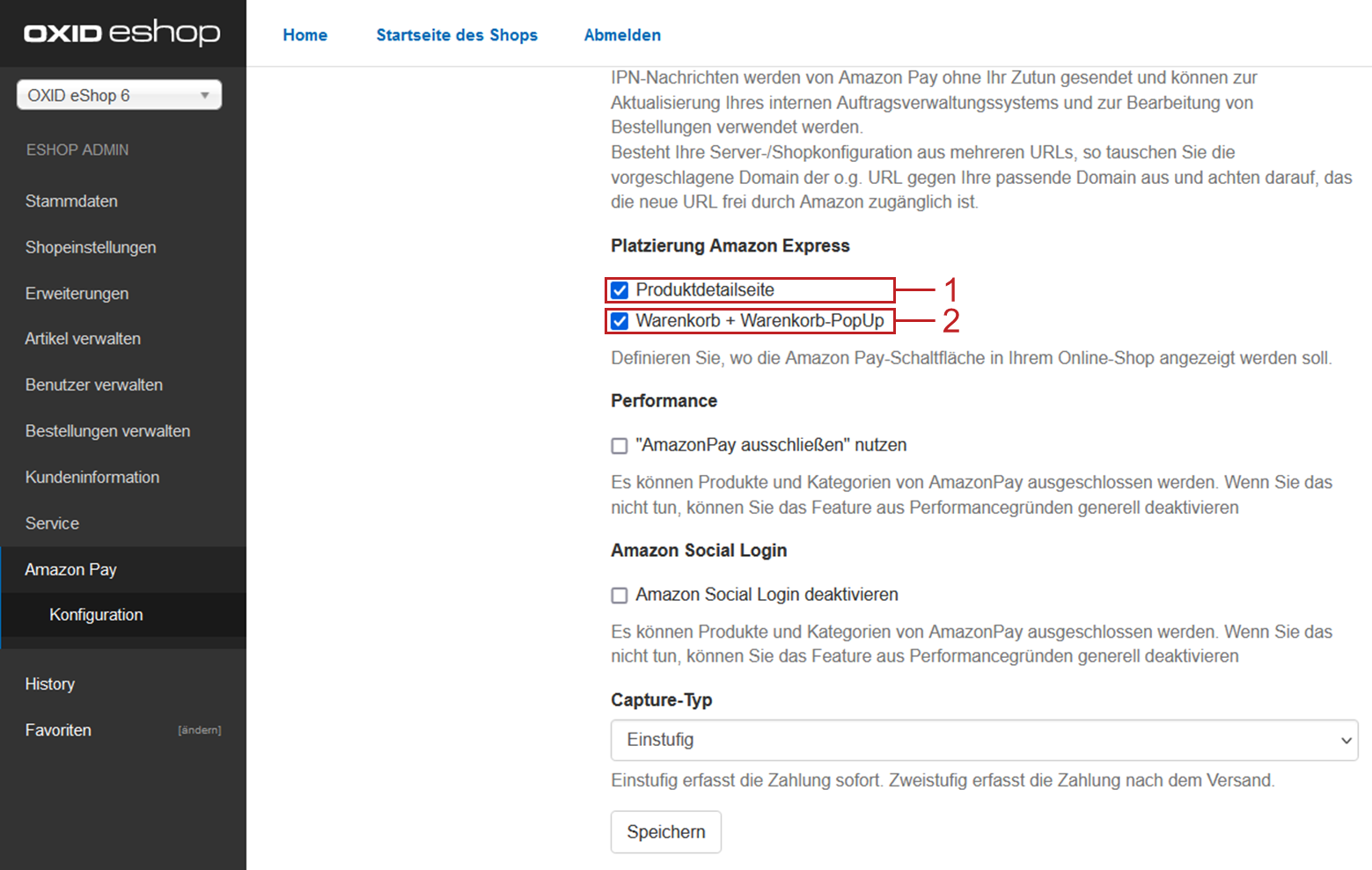The width and height of the screenshot is (1372, 870).
Task: Open Kundeninformation sidebar item
Action: coord(92,477)
